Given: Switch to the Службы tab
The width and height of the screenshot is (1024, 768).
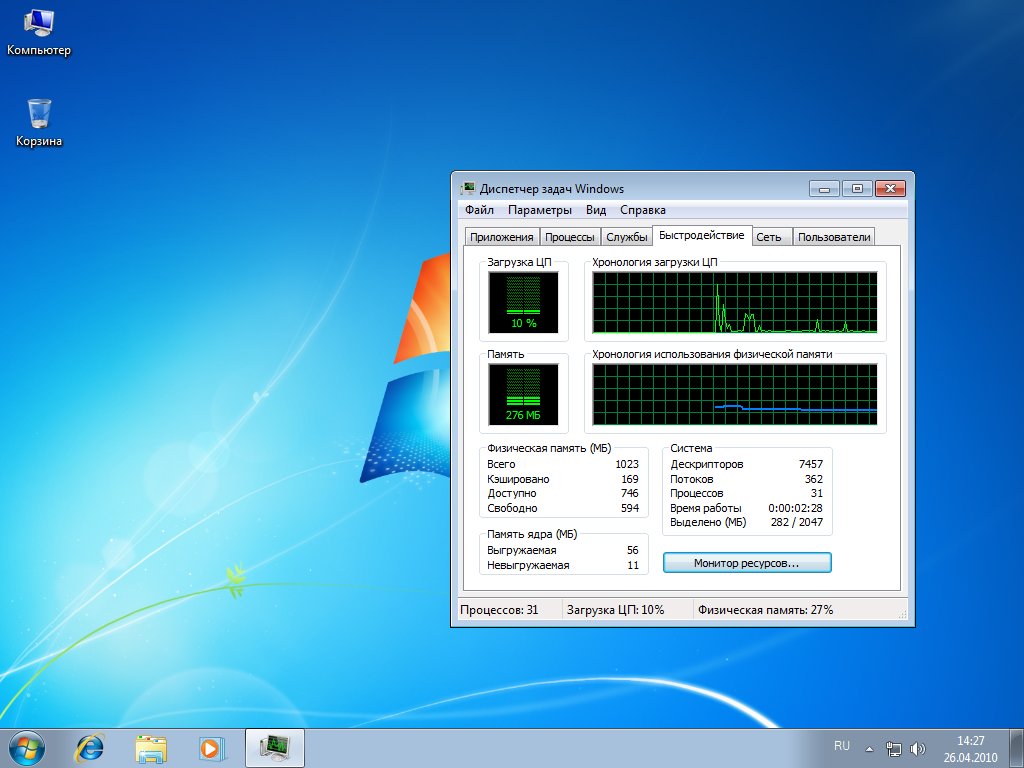Looking at the screenshot, I should (627, 237).
